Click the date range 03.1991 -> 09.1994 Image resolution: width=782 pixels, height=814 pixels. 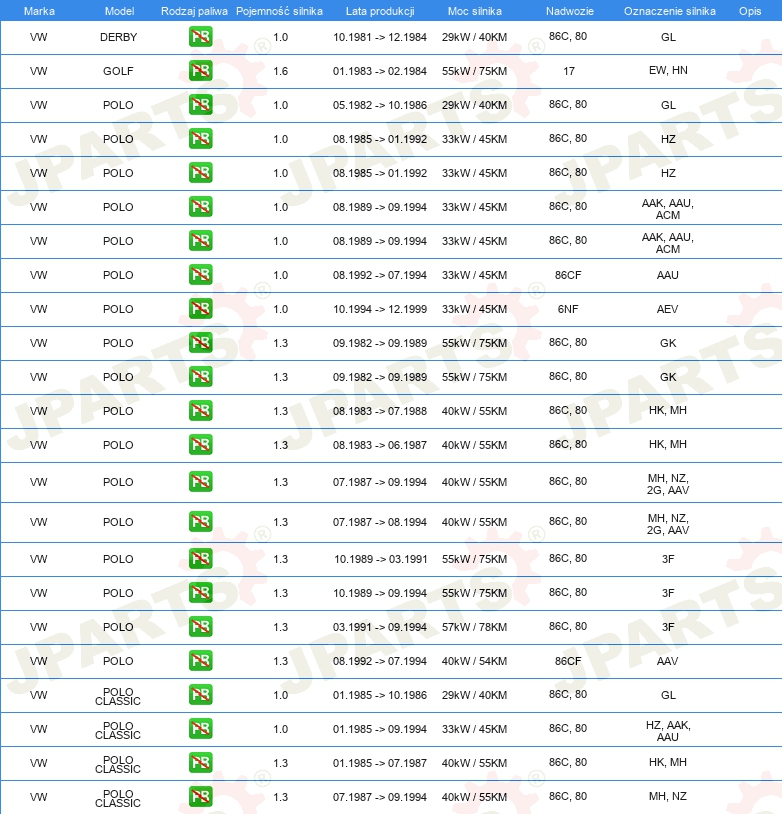[x=380, y=627]
